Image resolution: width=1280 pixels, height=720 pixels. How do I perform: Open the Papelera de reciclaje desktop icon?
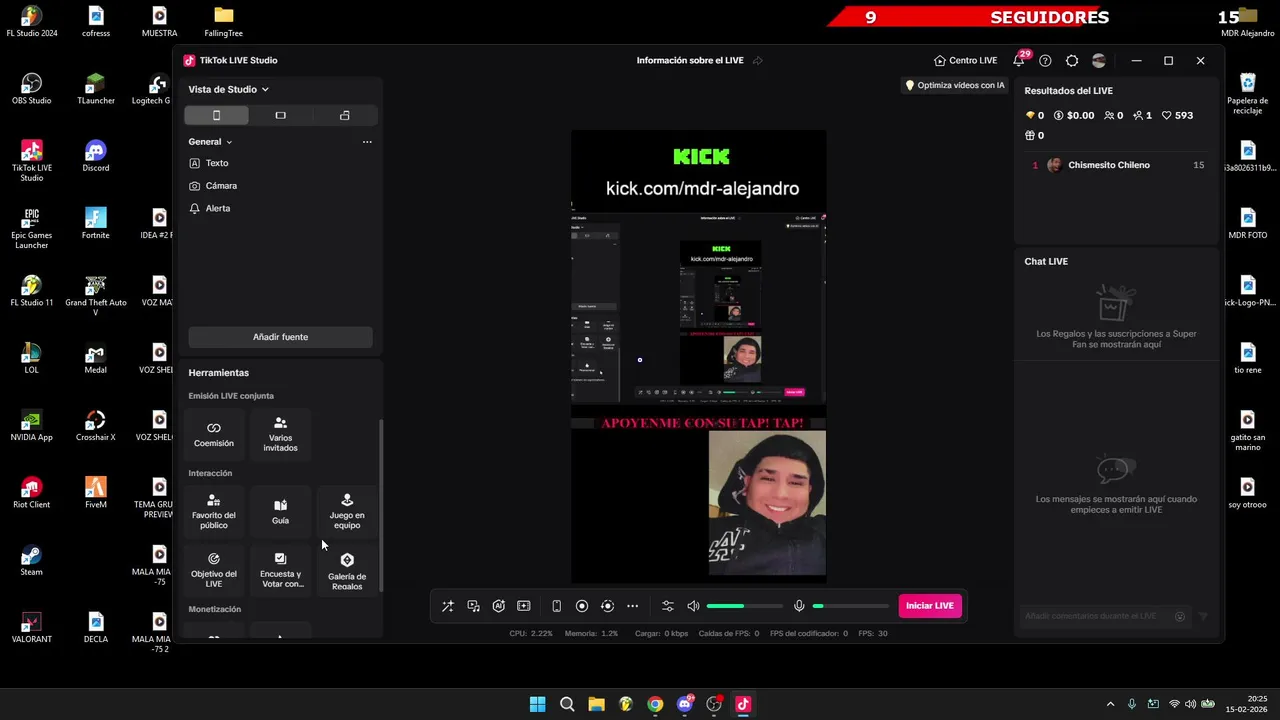tap(1247, 93)
